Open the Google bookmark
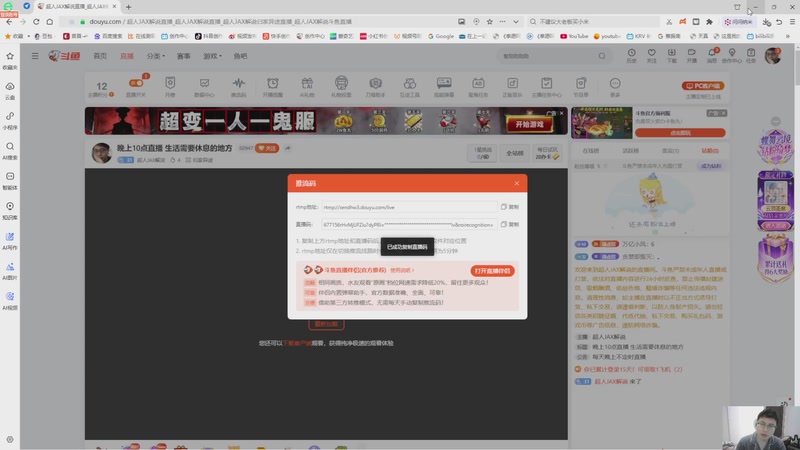800x450 pixels. pos(441,36)
